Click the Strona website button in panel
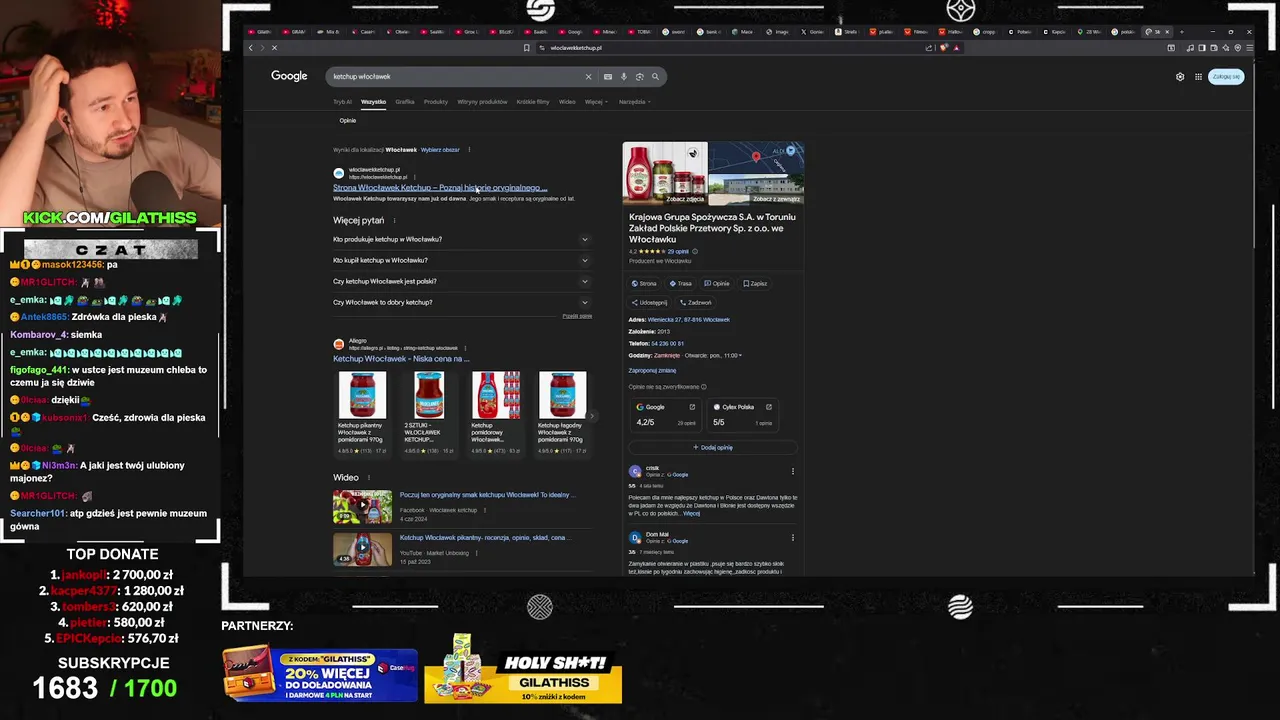Image resolution: width=1280 pixels, height=720 pixels. pyautogui.click(x=643, y=283)
